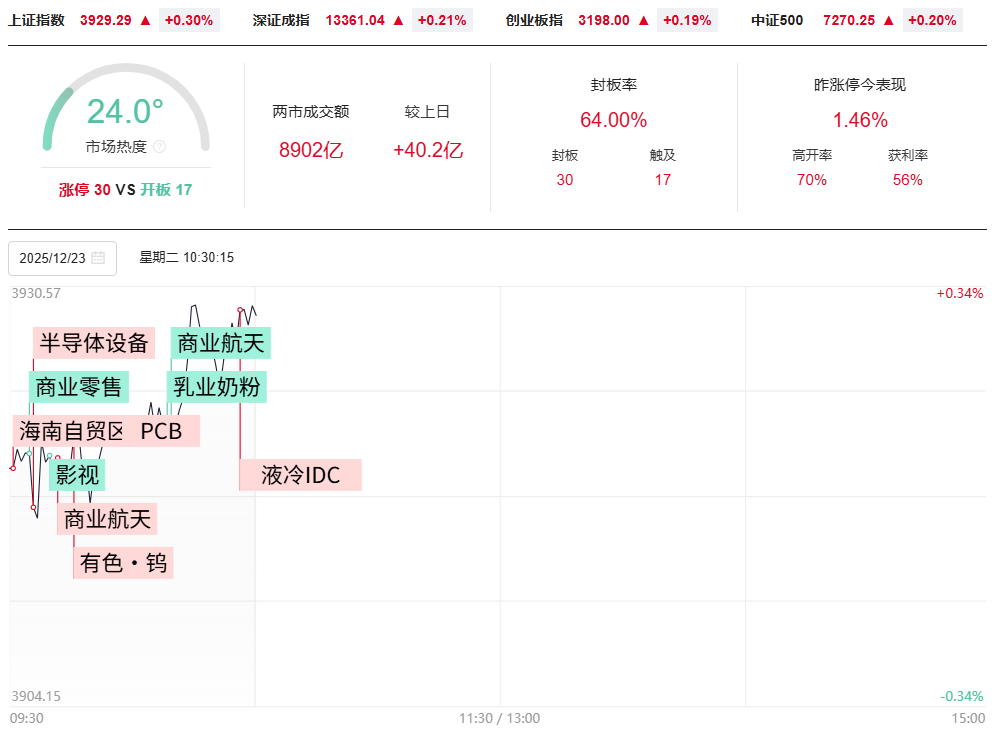Select the 半导体设备 sector tag
1000x734 pixels.
[94, 343]
